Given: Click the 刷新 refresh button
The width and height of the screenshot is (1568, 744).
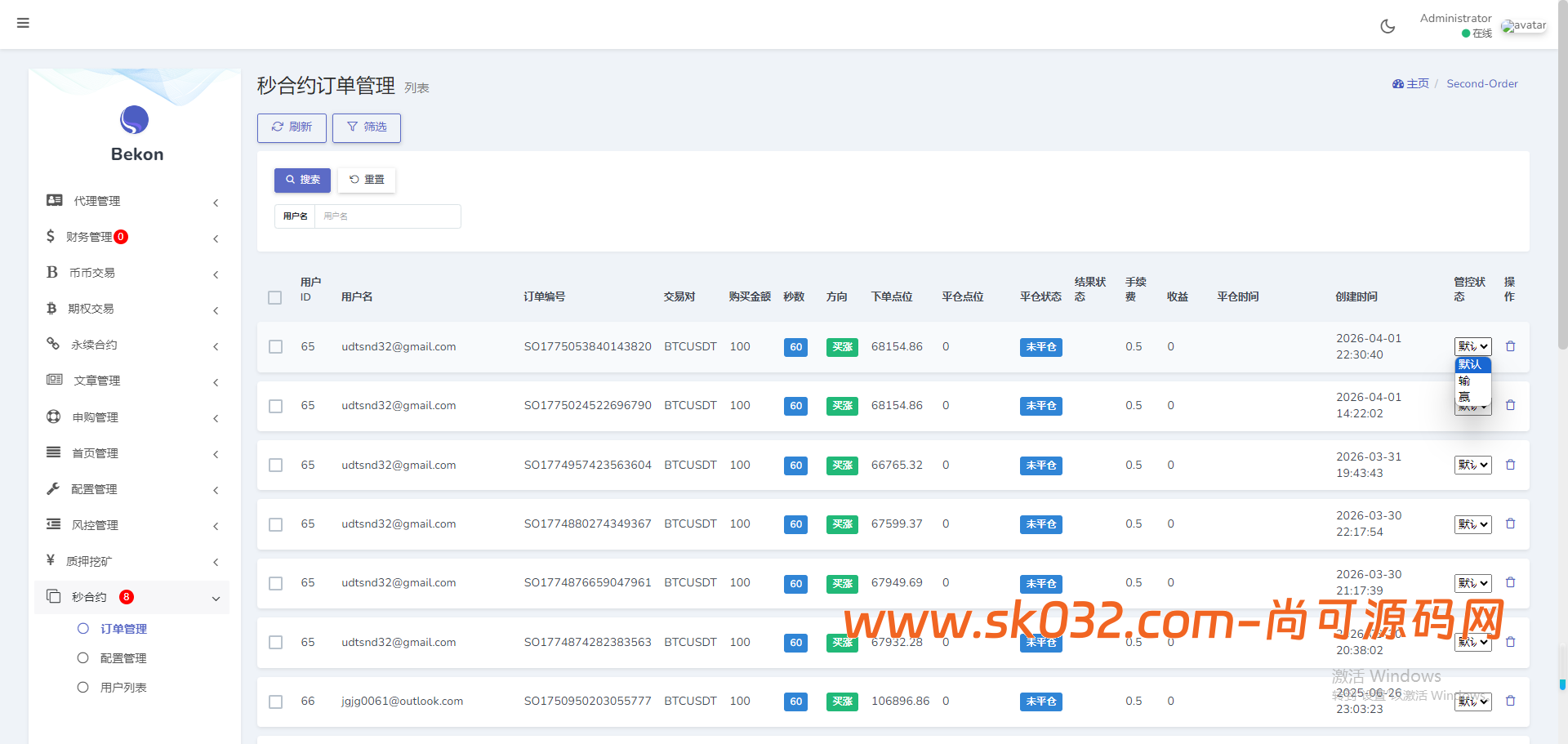Looking at the screenshot, I should [292, 127].
